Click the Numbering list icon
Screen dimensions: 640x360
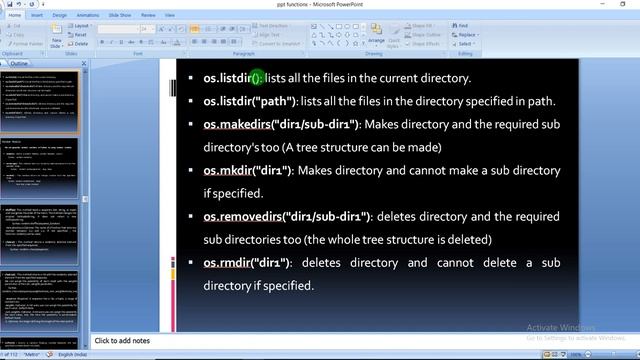click(x=209, y=29)
